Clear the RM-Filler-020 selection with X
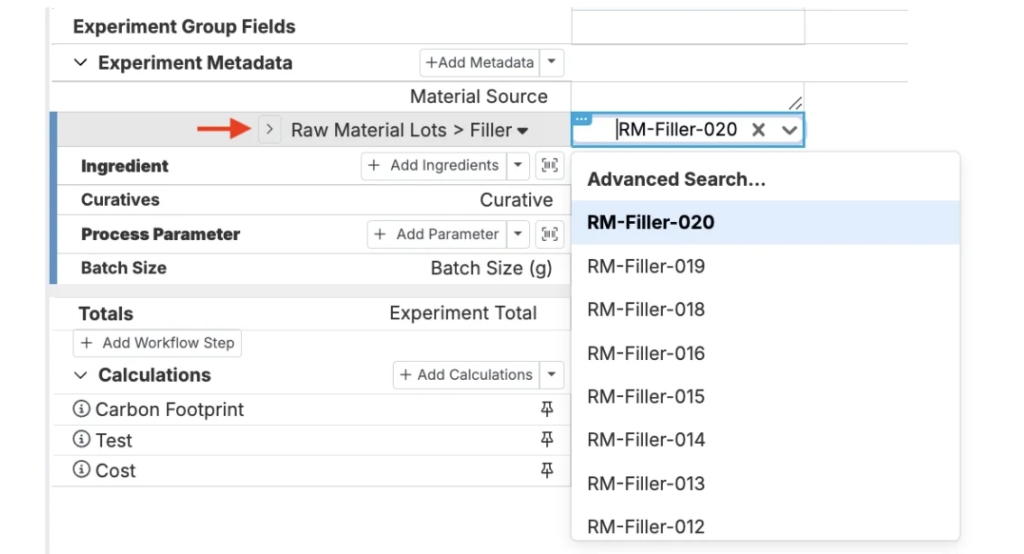Viewport: 1024px width, 554px height. (758, 130)
